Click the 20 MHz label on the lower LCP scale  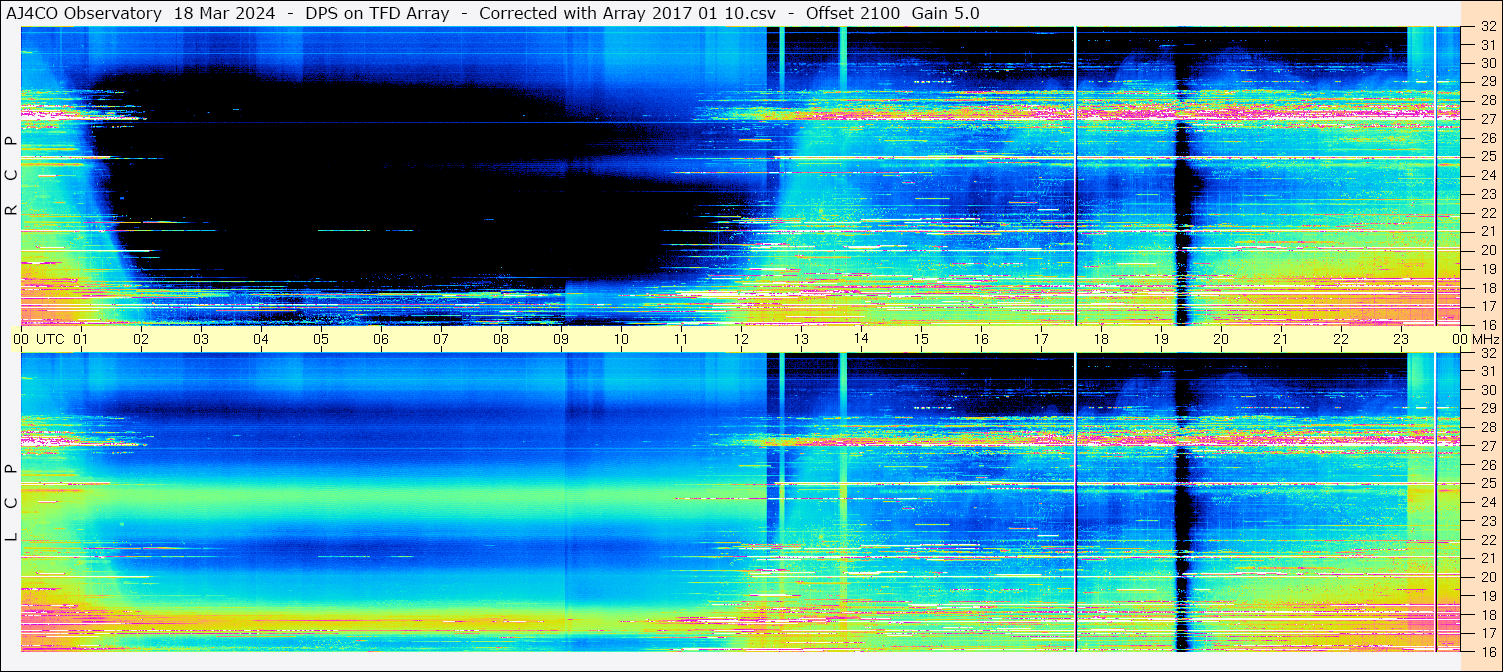point(1486,577)
